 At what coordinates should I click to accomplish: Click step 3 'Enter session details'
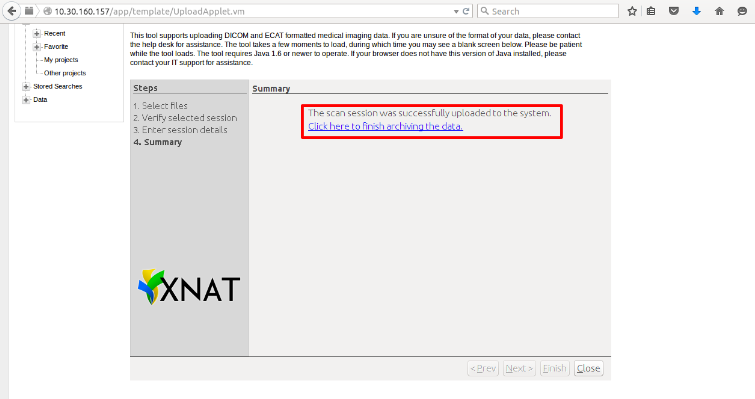coord(181,130)
